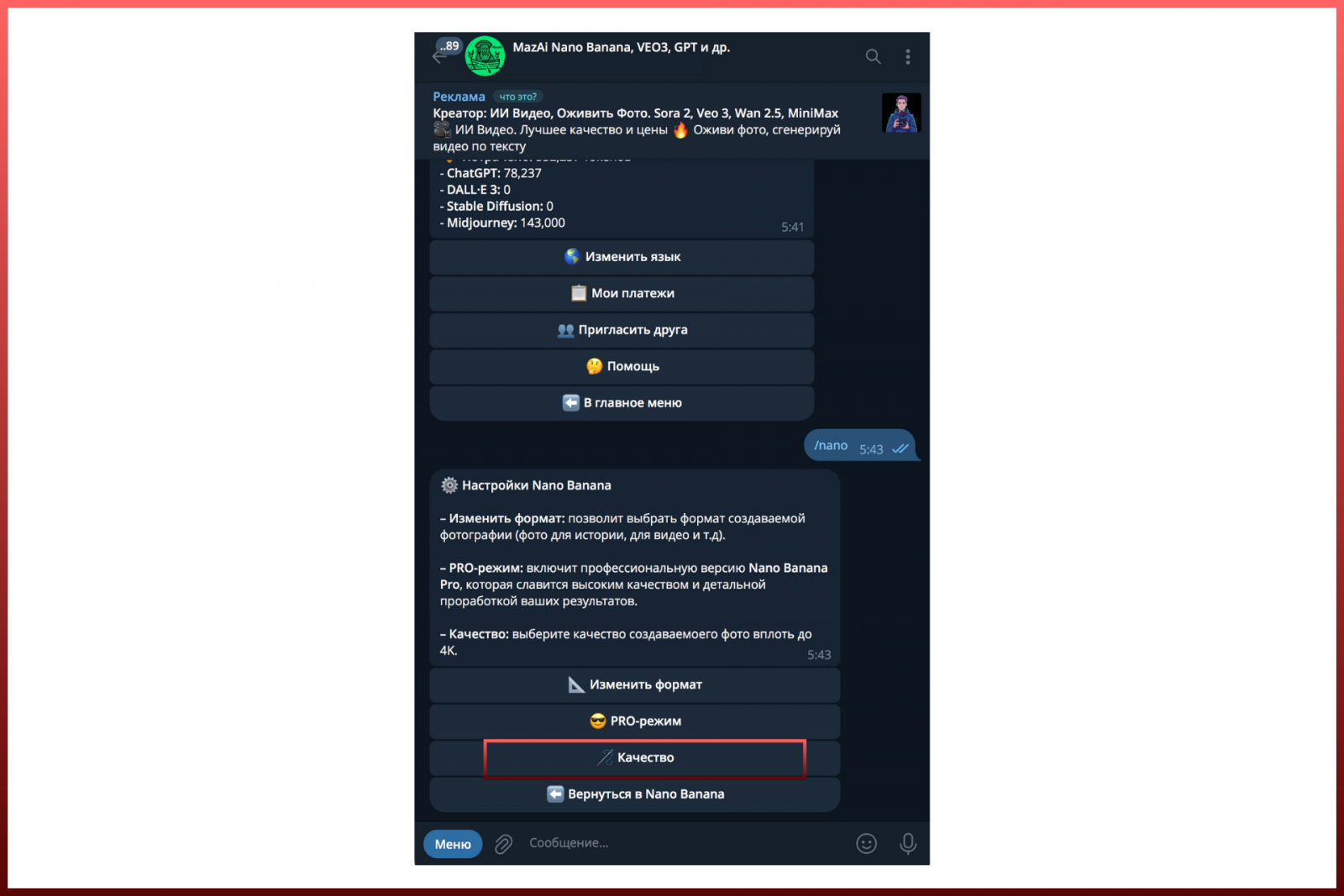Toggle the PRO-режим option

635,721
